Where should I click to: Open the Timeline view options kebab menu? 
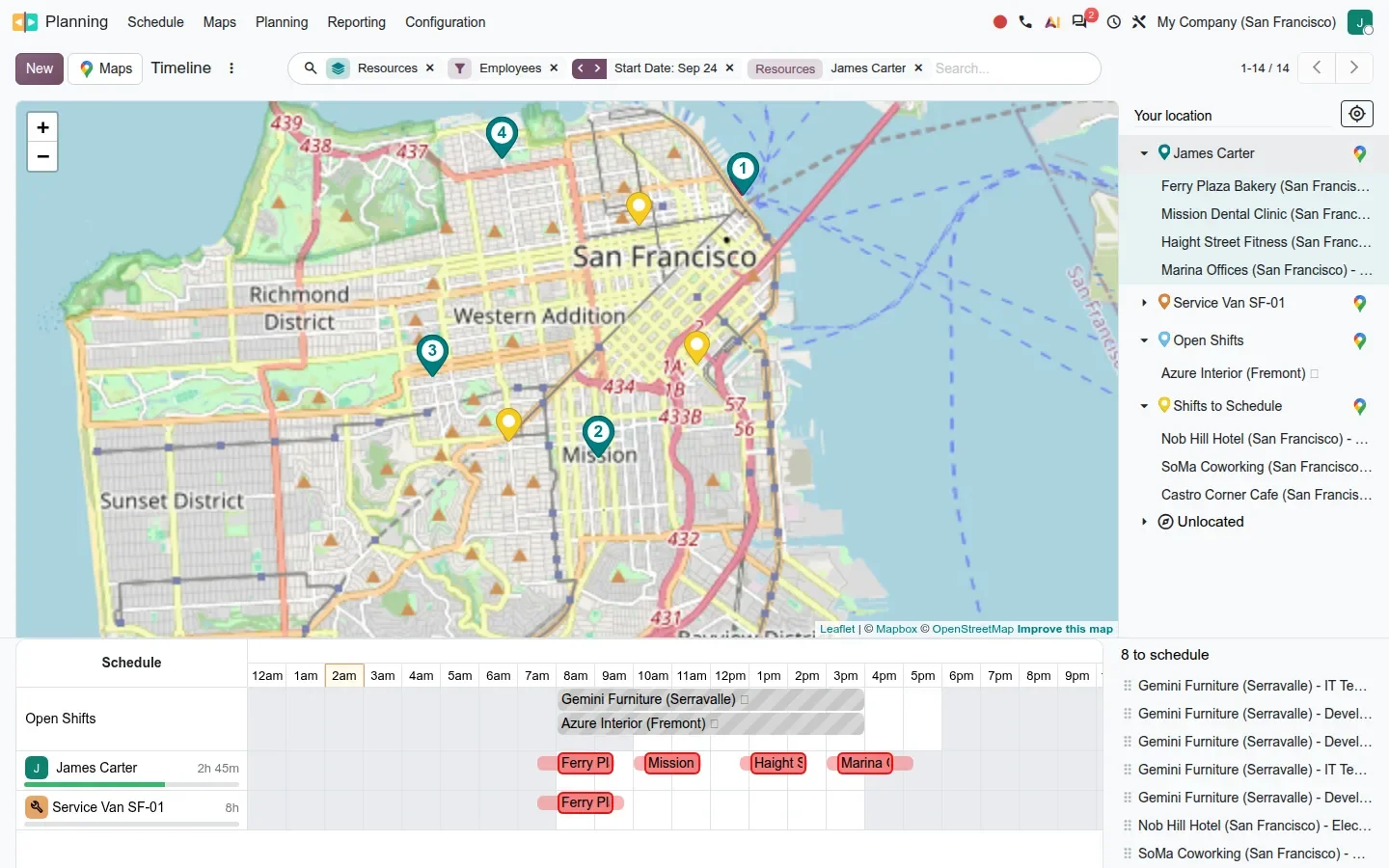(x=231, y=68)
